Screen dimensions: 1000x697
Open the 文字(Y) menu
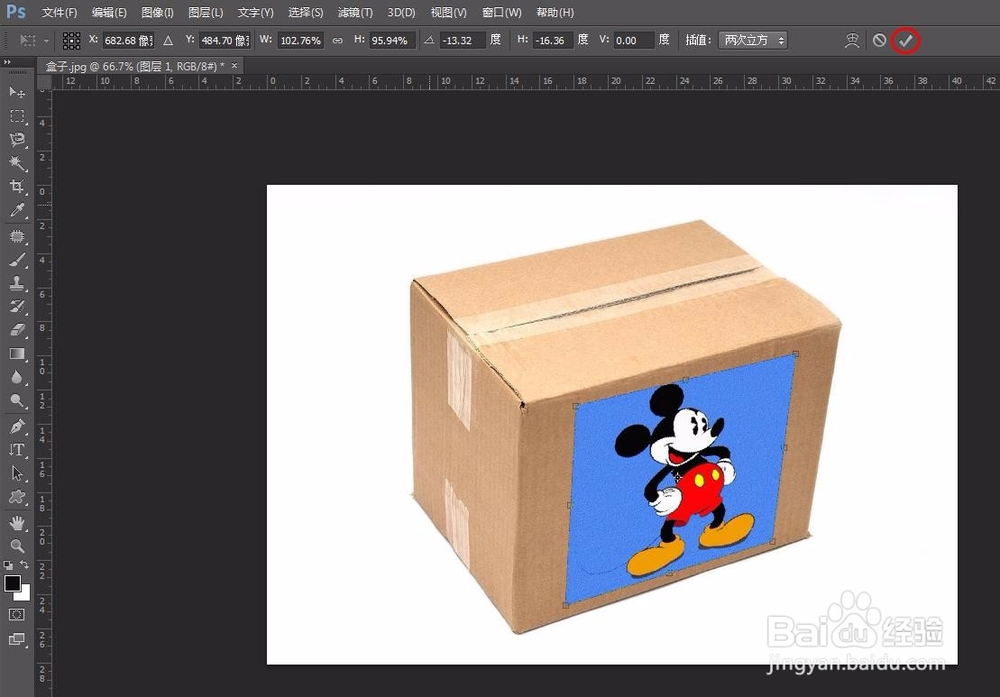tap(255, 12)
